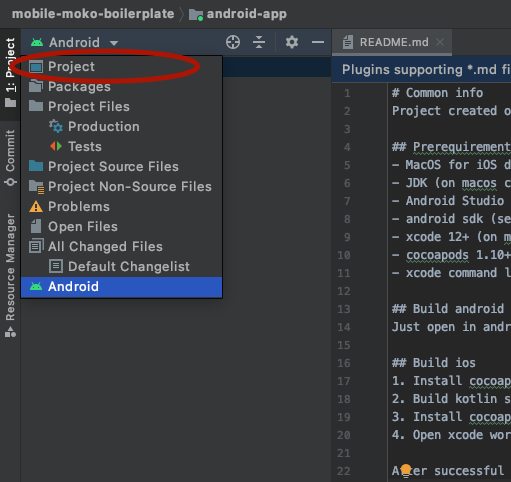This screenshot has height=482, width=511.
Task: Select Packages view option
Action: (122, 87)
